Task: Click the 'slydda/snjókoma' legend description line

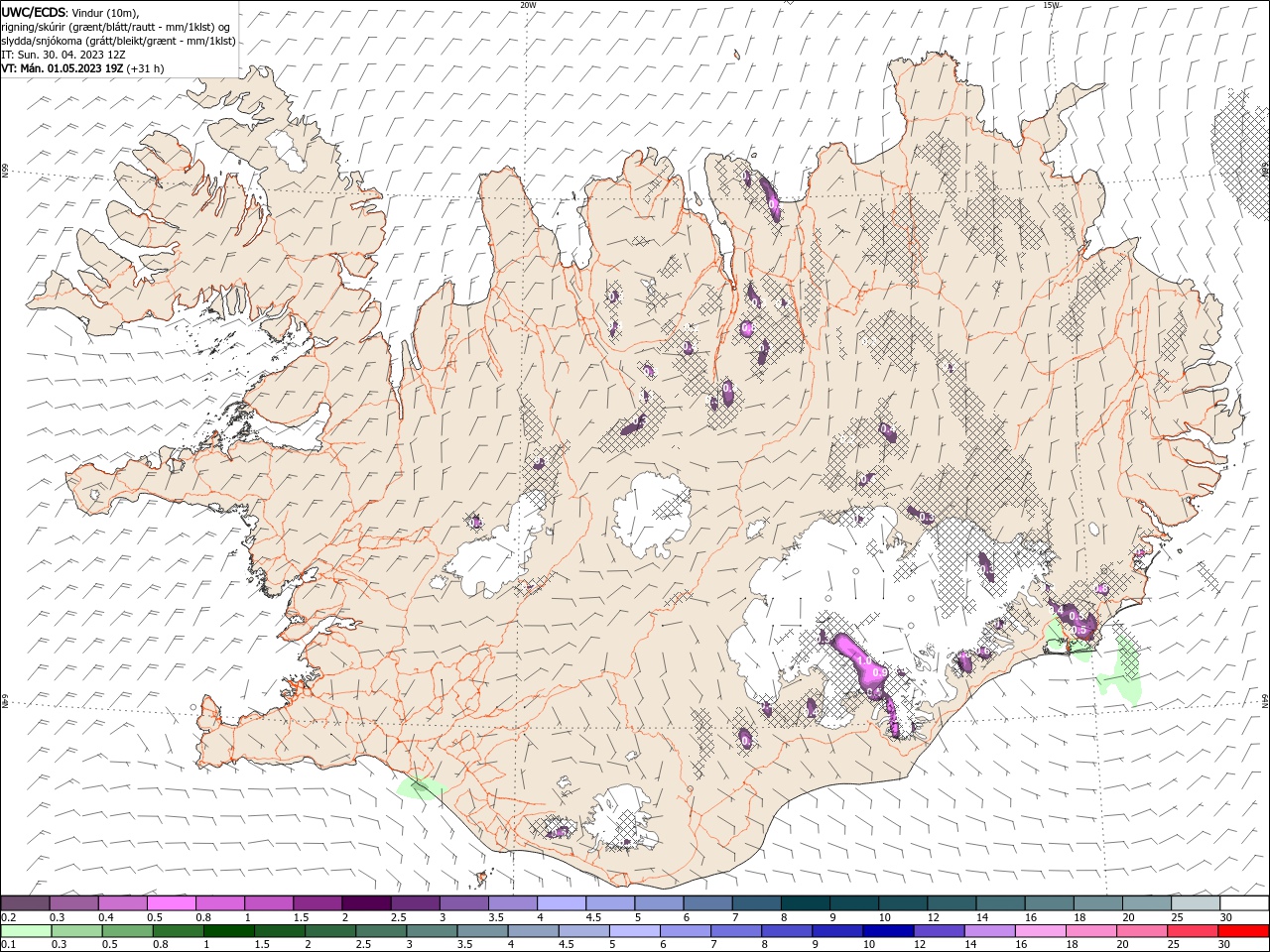Action: [118, 41]
